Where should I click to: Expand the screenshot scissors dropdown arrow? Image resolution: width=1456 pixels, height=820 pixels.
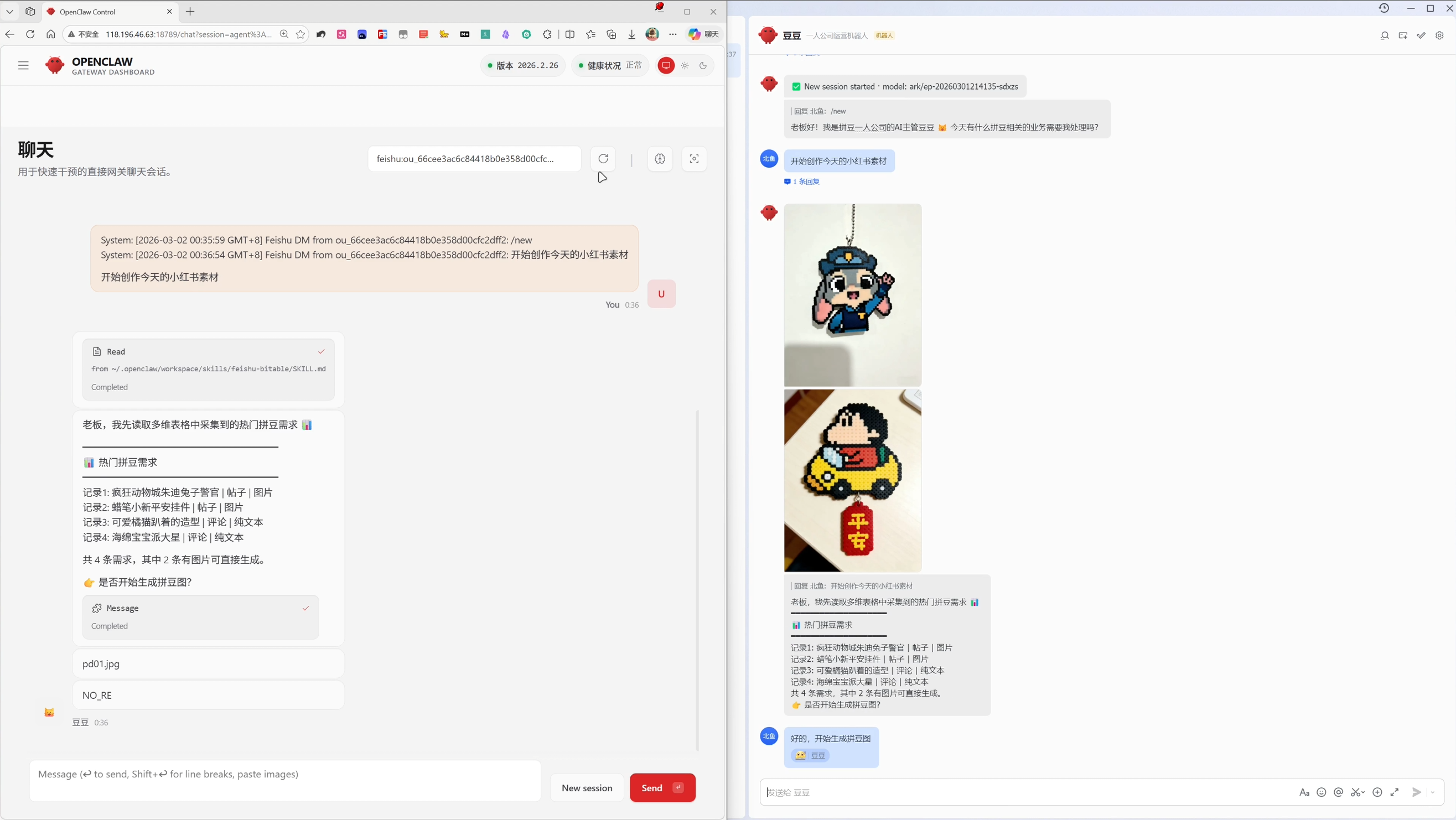(1363, 792)
